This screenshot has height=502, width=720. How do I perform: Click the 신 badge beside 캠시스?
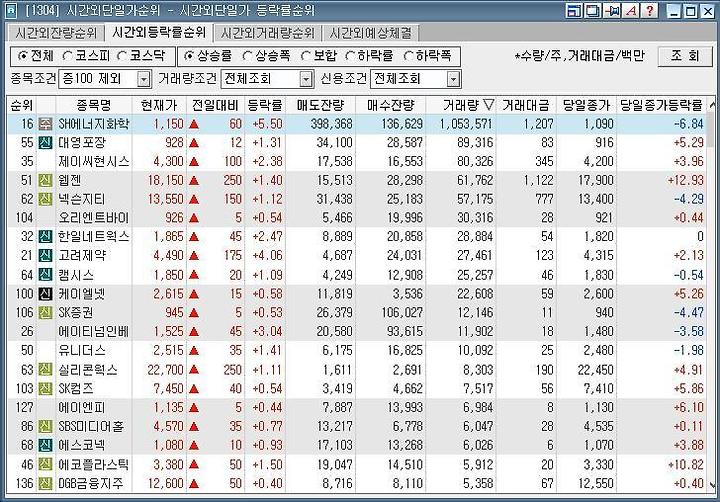tap(45, 275)
